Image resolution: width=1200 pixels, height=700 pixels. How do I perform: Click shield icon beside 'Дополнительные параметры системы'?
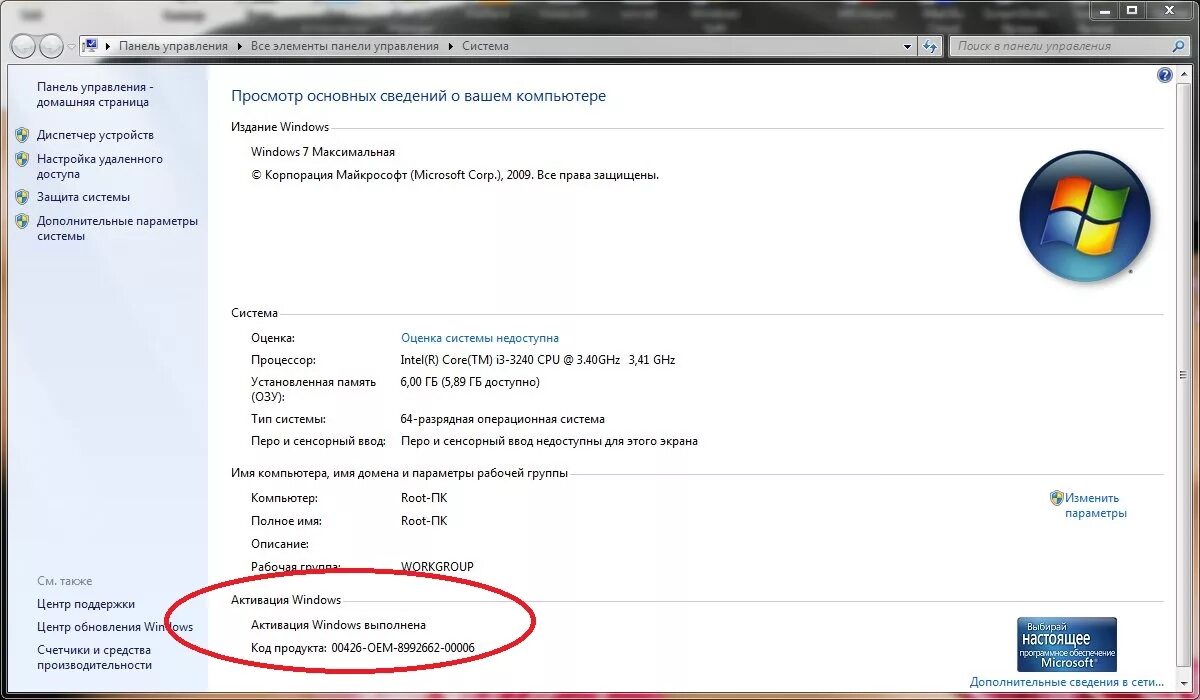(x=22, y=221)
